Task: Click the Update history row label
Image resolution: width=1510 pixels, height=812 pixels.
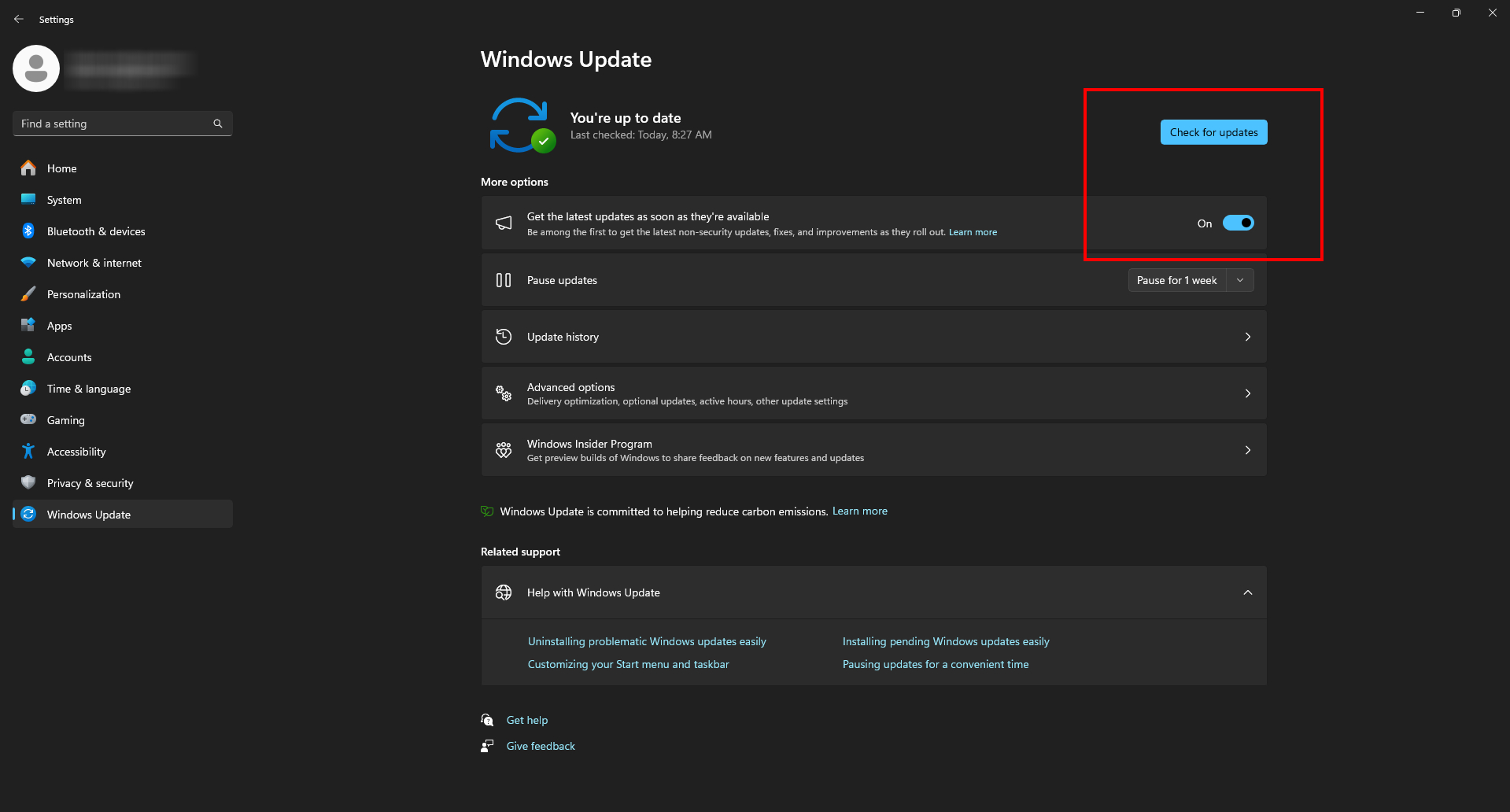Action: (563, 337)
